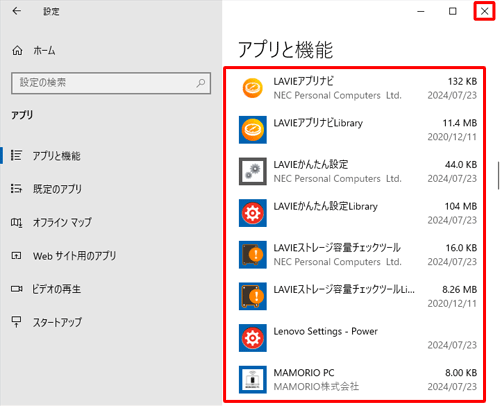Click the アプリ section label in sidebar
500x406 pixels.
(22, 115)
